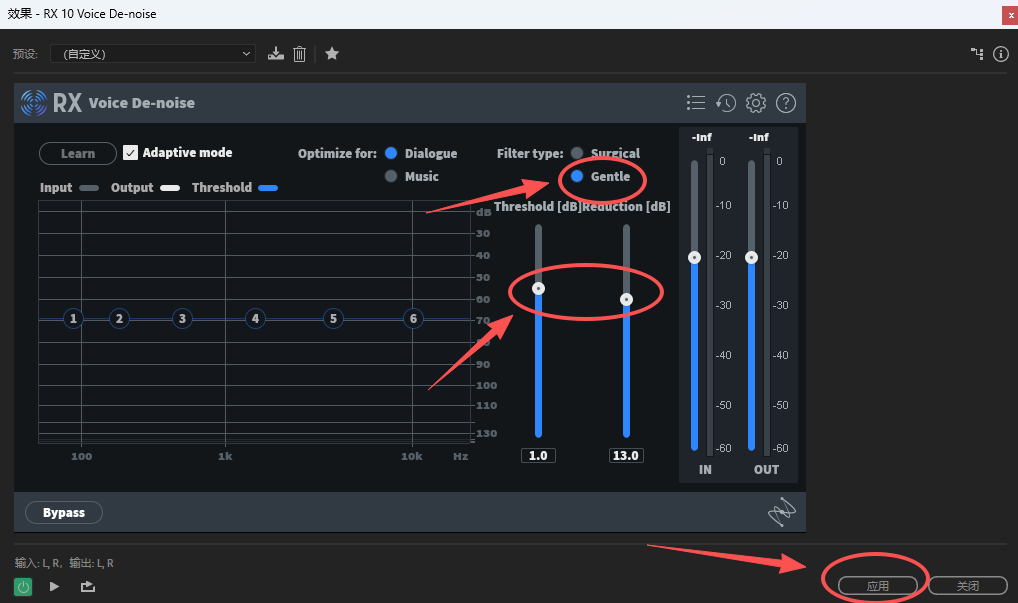Select threshold node 1 on the curve
The width and height of the screenshot is (1018, 603).
73,319
